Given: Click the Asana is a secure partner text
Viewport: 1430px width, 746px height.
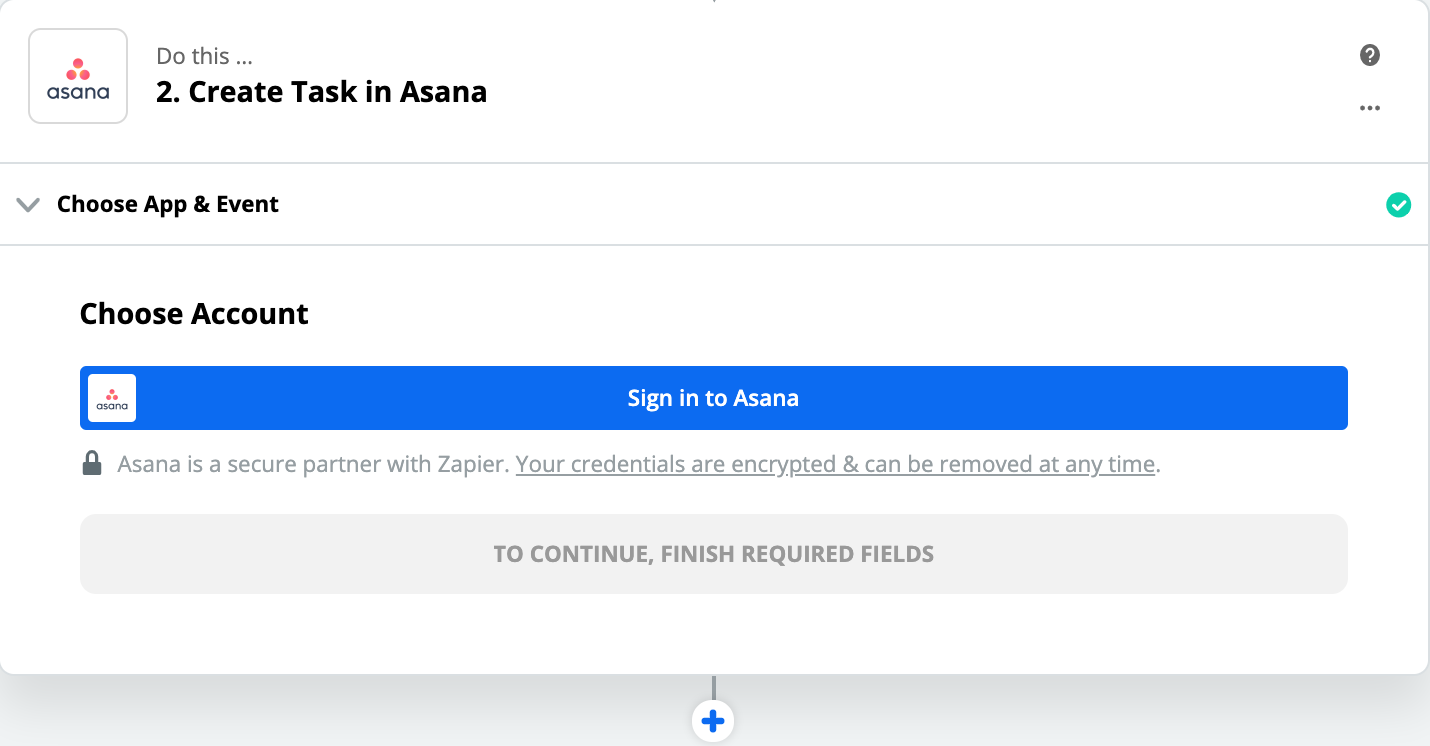Looking at the screenshot, I should (313, 464).
